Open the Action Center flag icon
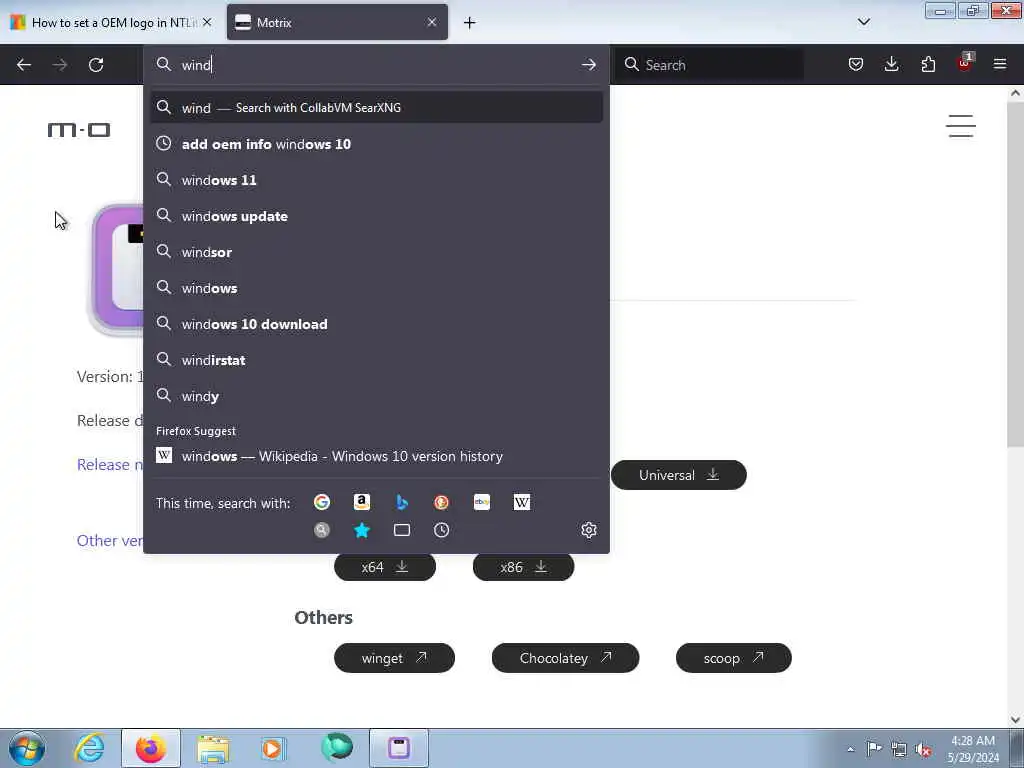1024x768 pixels. point(874,748)
